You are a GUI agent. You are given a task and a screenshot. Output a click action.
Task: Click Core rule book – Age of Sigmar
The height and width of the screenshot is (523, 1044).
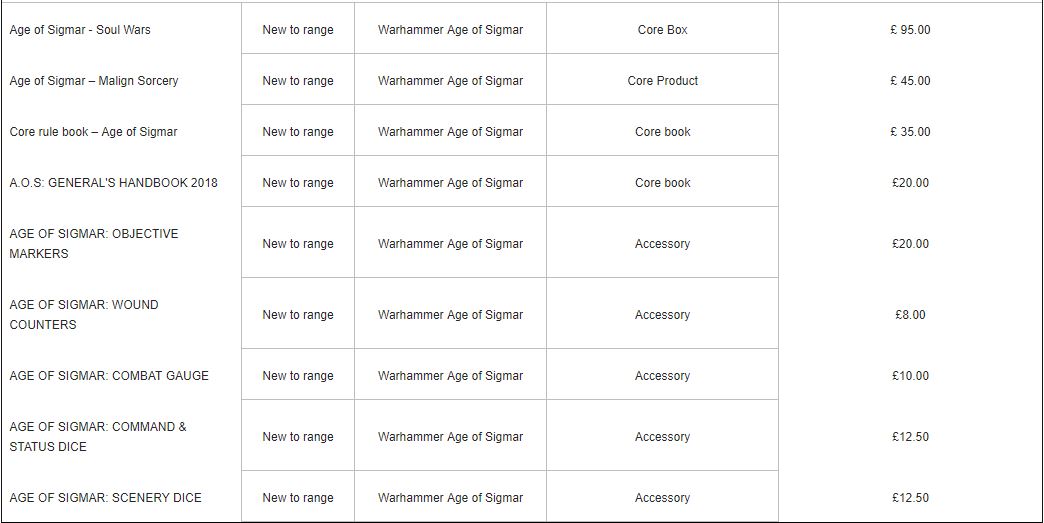93,132
